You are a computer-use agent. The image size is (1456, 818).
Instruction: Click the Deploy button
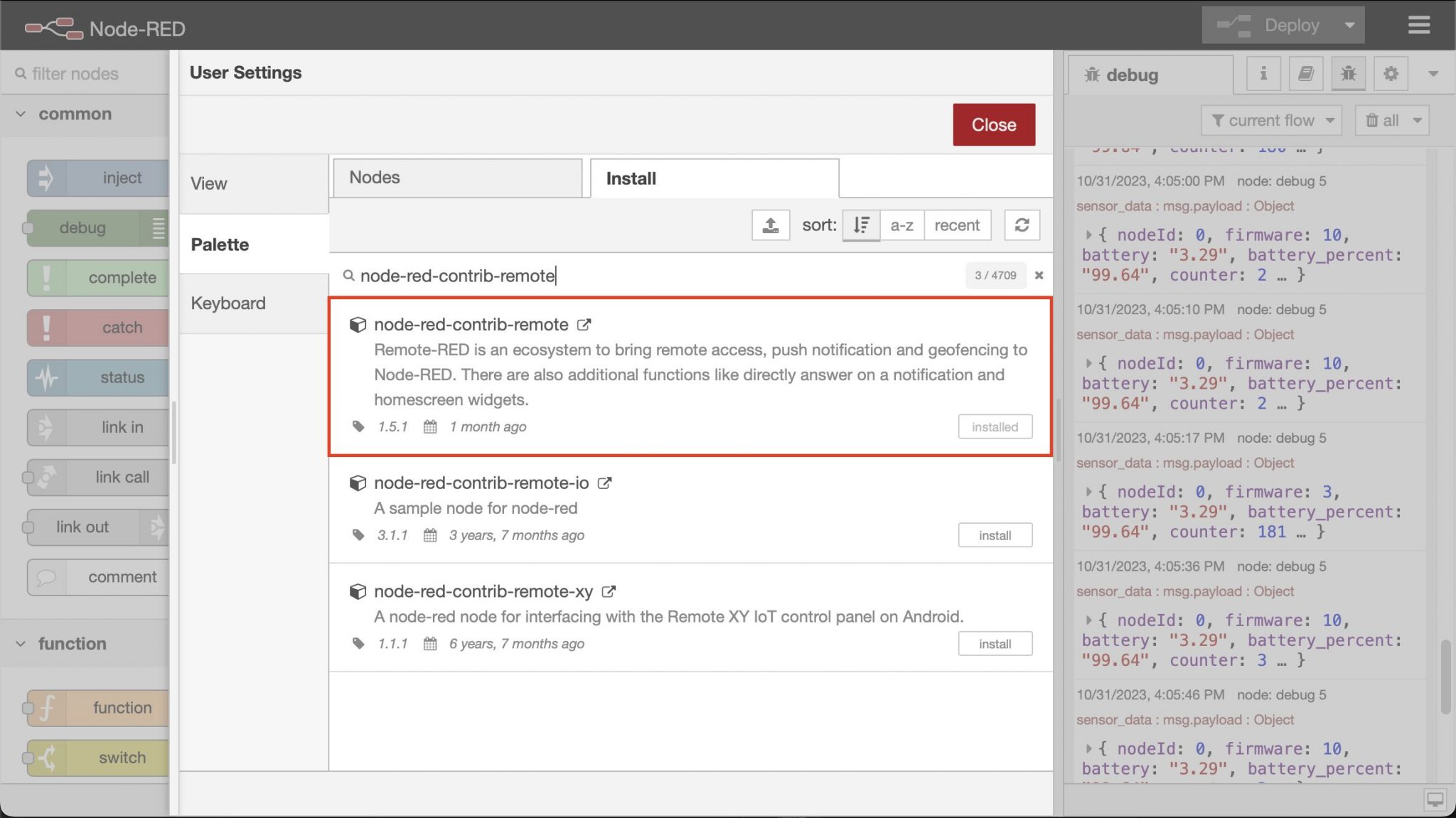click(1270, 26)
